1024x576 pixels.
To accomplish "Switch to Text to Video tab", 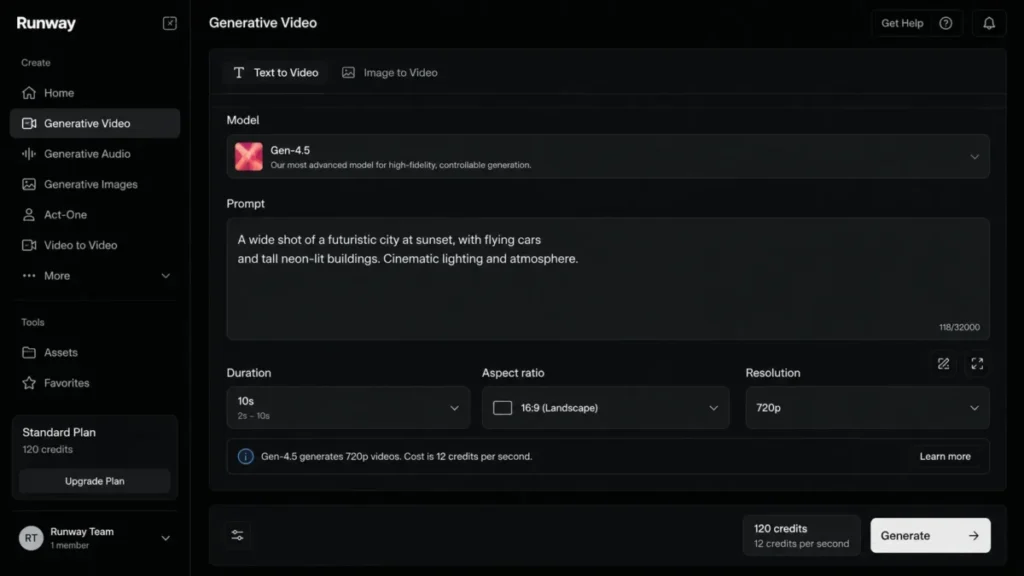I will tap(276, 72).
